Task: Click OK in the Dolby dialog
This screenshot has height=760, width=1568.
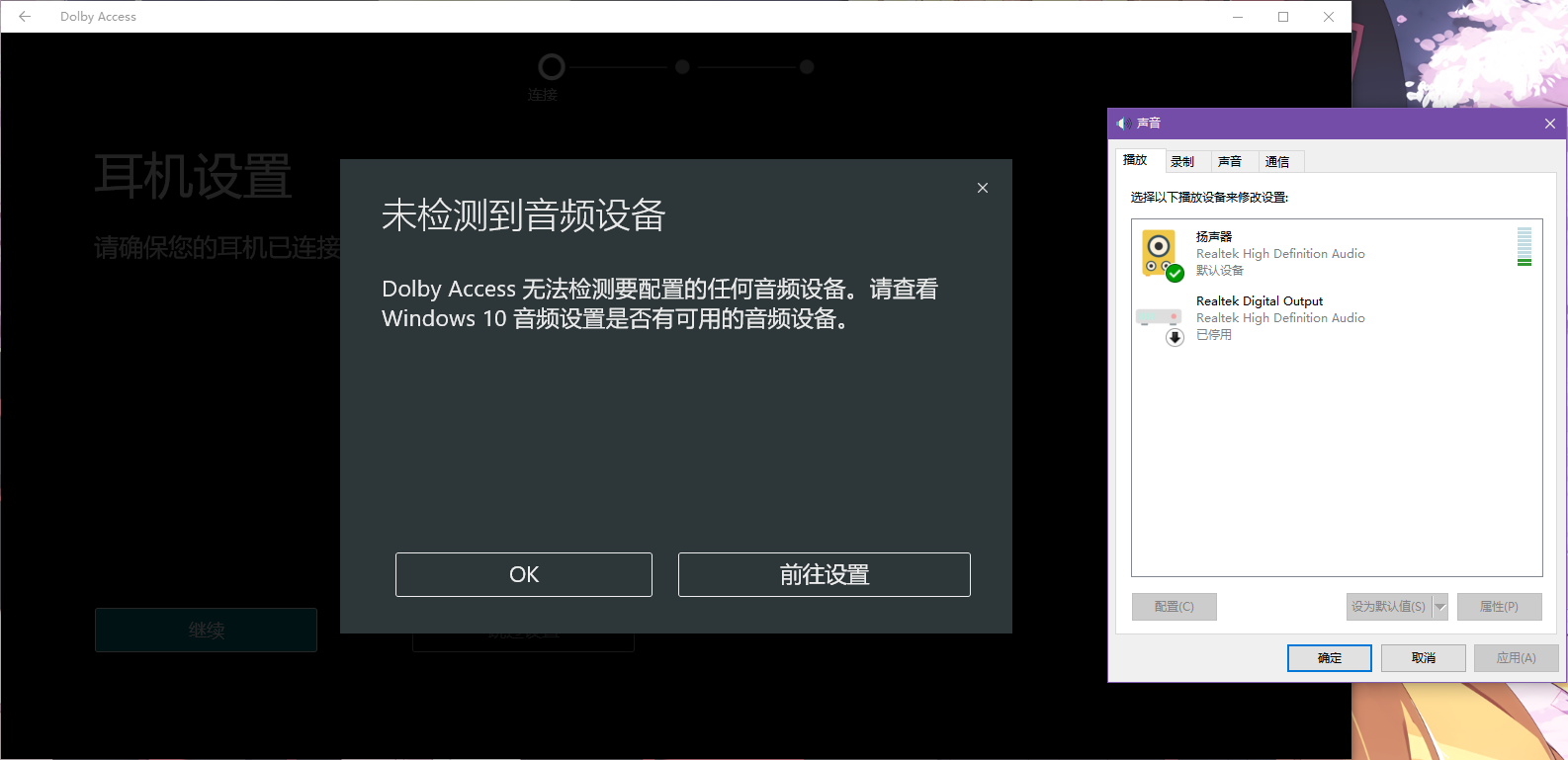Action: point(524,574)
